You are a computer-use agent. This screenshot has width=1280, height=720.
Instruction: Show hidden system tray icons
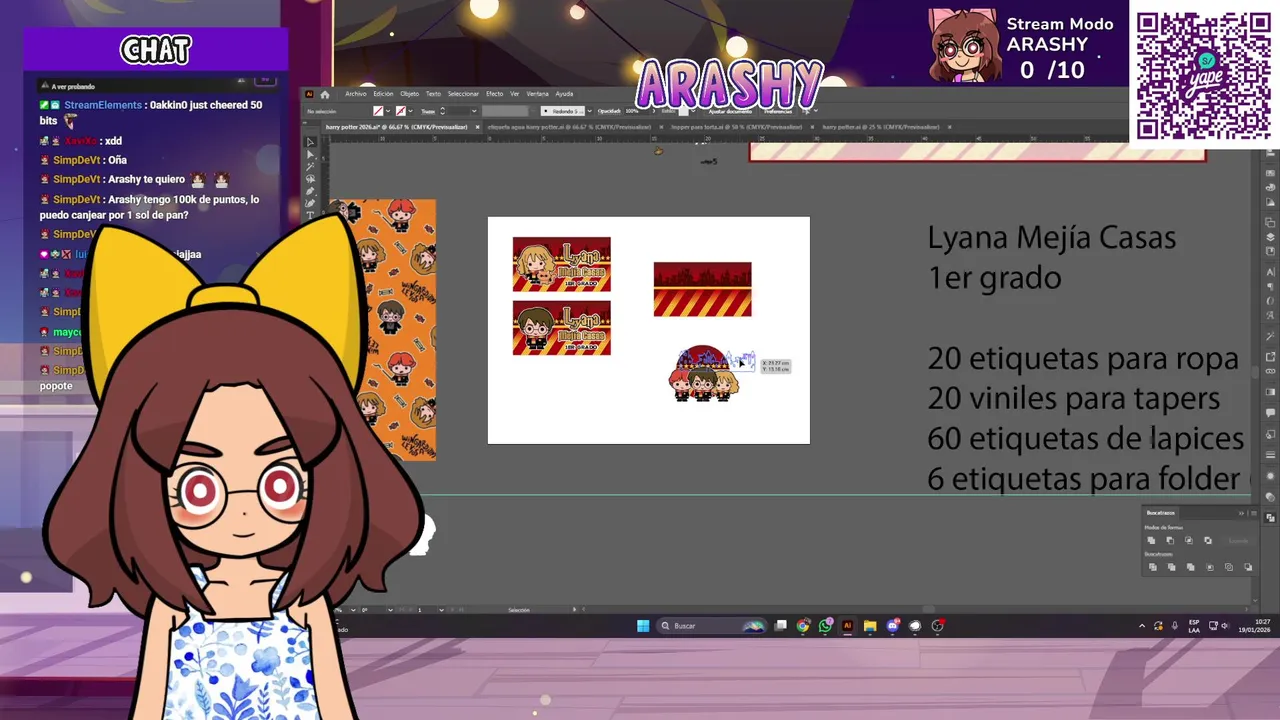click(1142, 626)
